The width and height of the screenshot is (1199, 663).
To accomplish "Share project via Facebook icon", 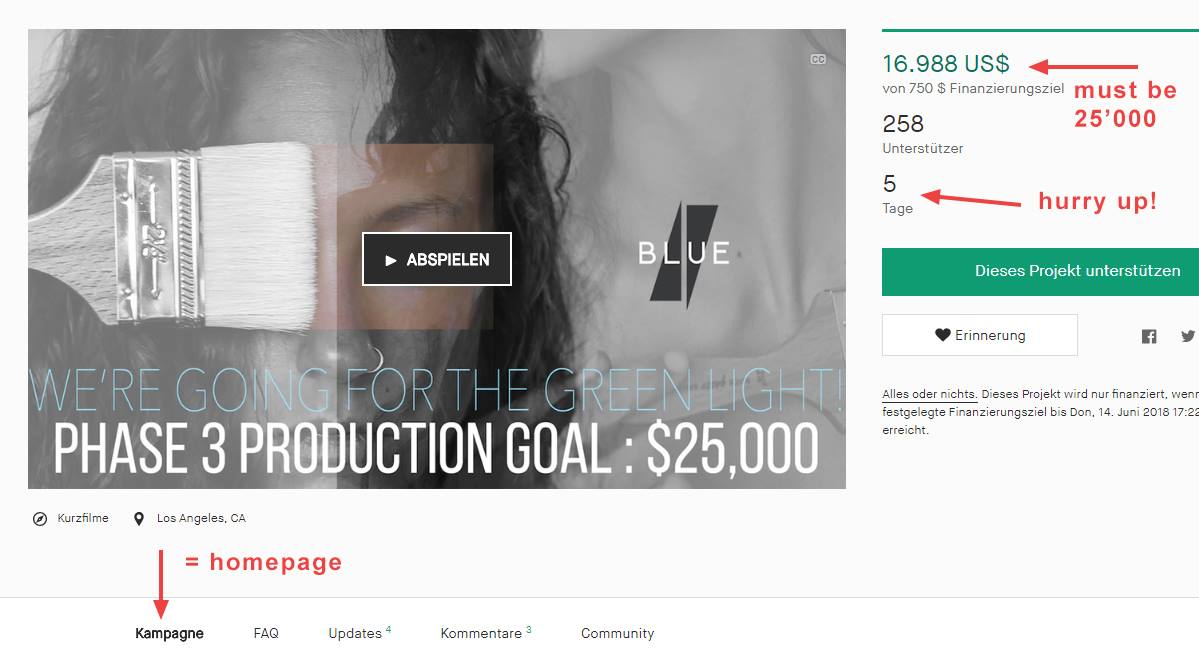I will 1149,336.
